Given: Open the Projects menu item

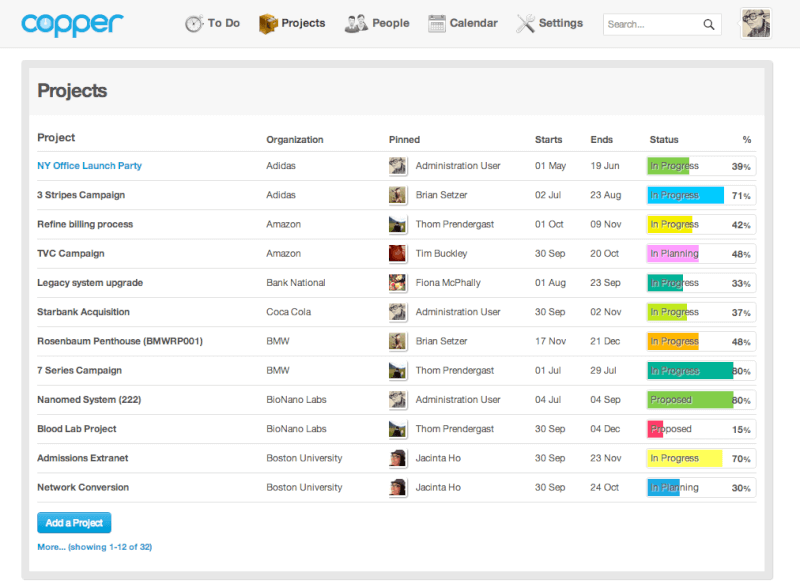Looking at the screenshot, I should (303, 23).
